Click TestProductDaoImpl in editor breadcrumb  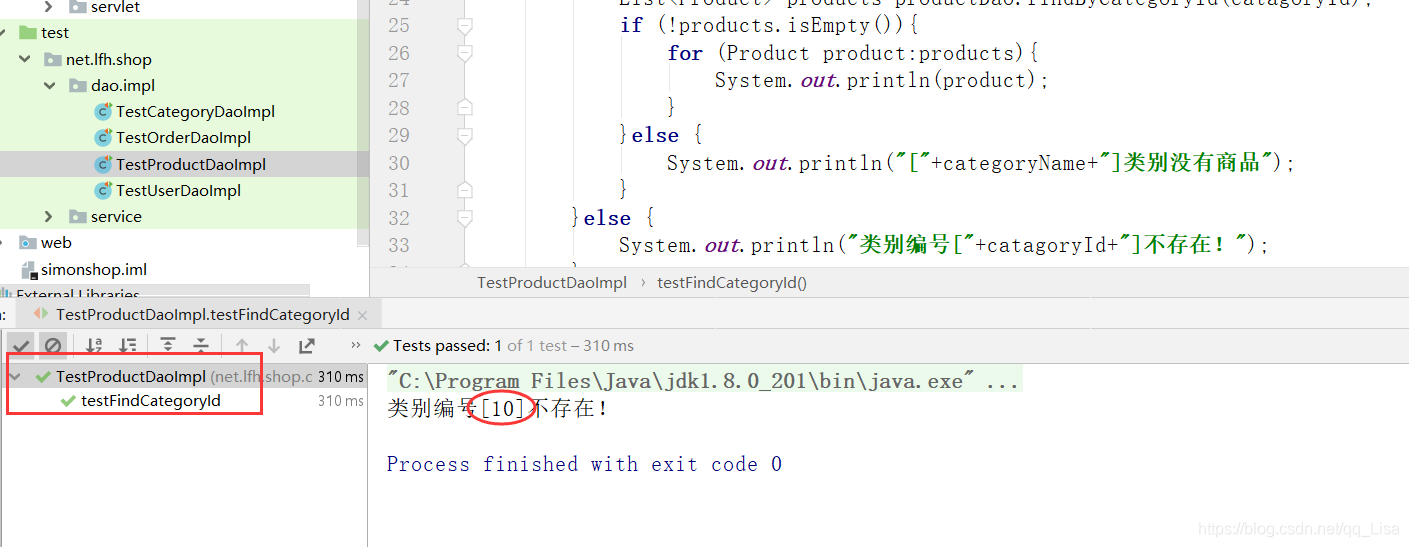[x=552, y=282]
